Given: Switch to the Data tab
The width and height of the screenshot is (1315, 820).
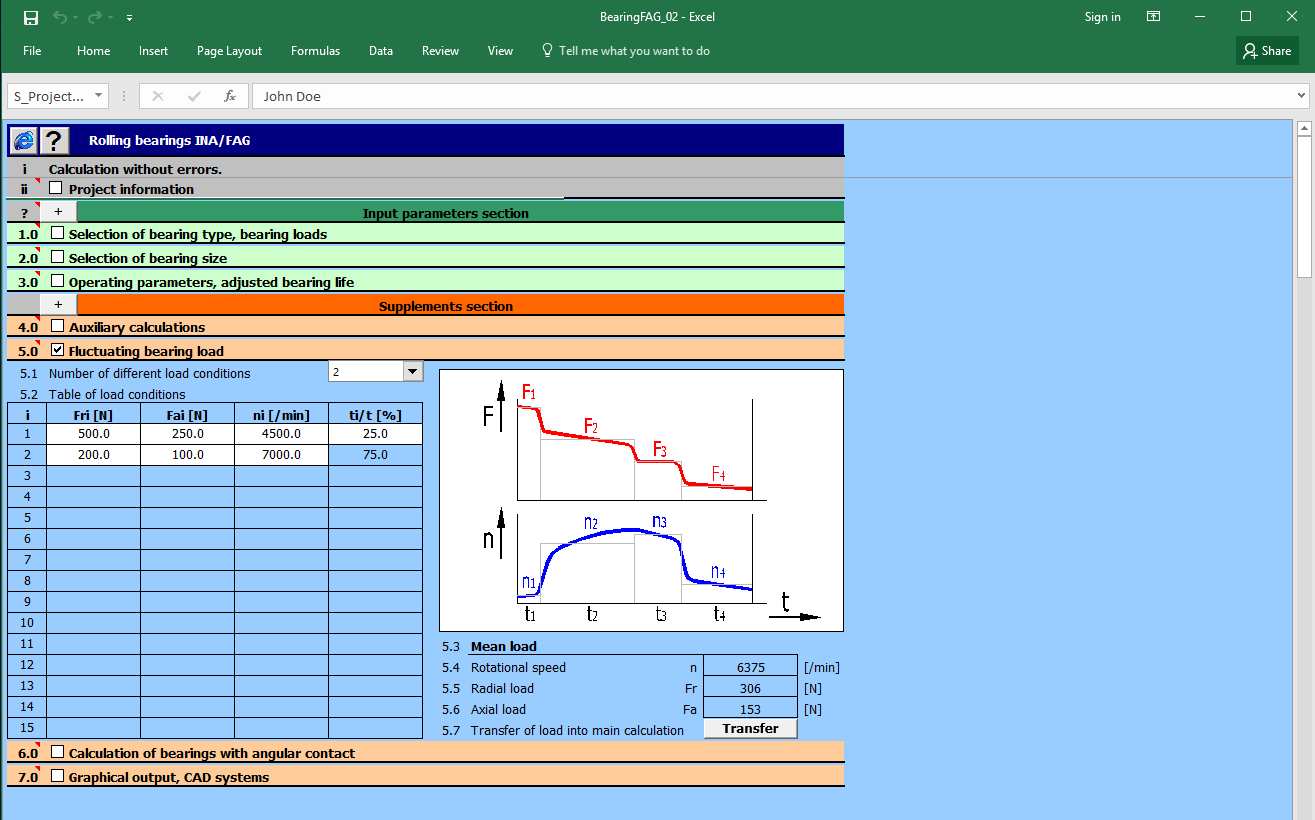Looking at the screenshot, I should (x=380, y=51).
